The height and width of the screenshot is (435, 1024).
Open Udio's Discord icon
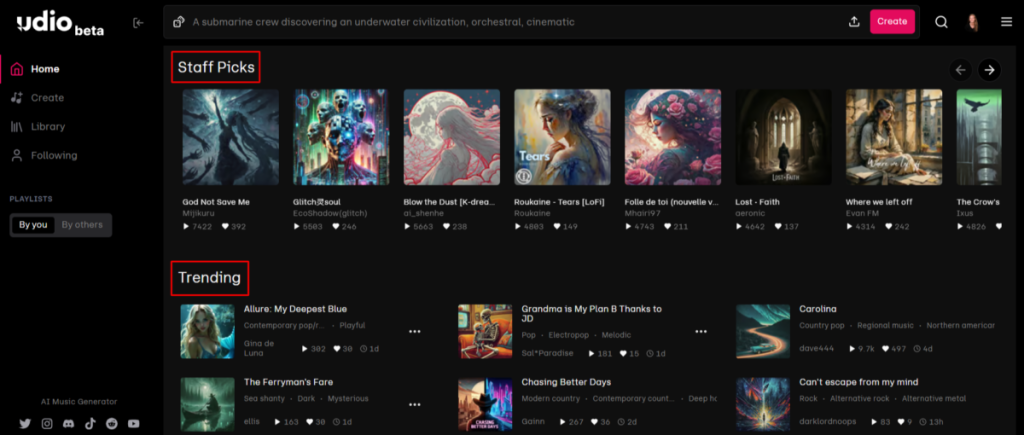click(x=69, y=423)
